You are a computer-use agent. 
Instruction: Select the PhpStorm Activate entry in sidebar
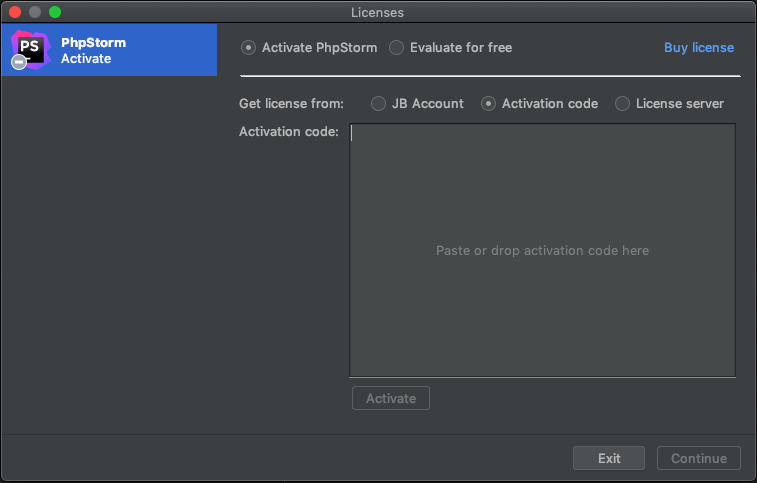[109, 50]
